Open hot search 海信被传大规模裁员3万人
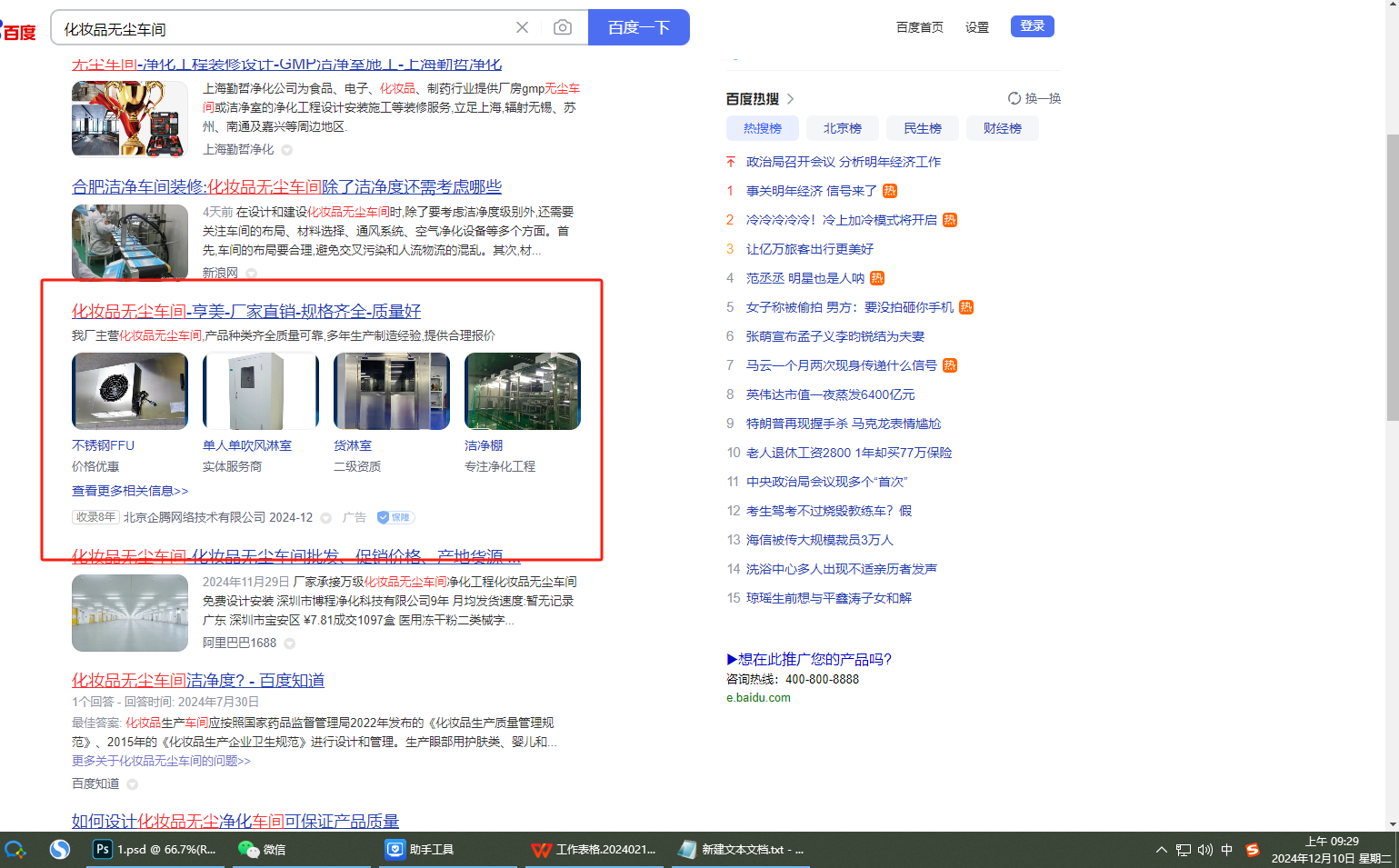 coord(820,540)
